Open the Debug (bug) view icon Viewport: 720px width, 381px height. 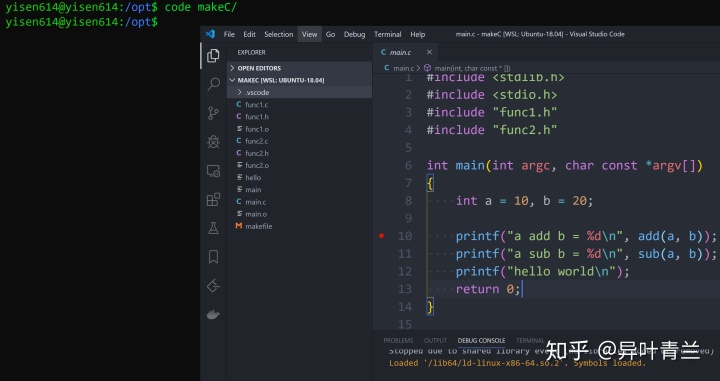(213, 141)
